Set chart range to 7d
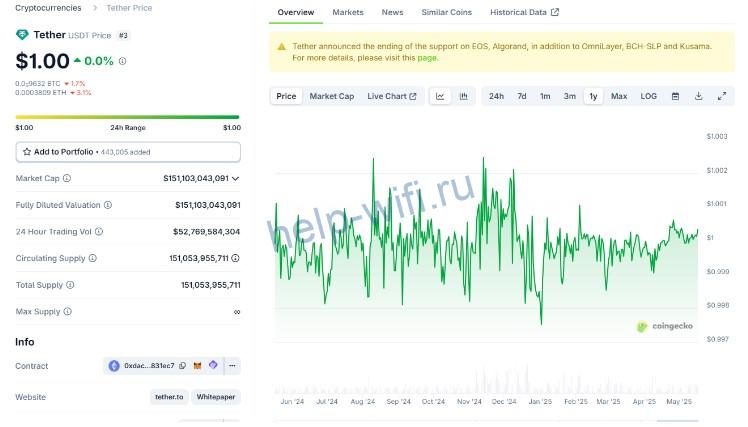The height and width of the screenshot is (427, 748). (522, 96)
